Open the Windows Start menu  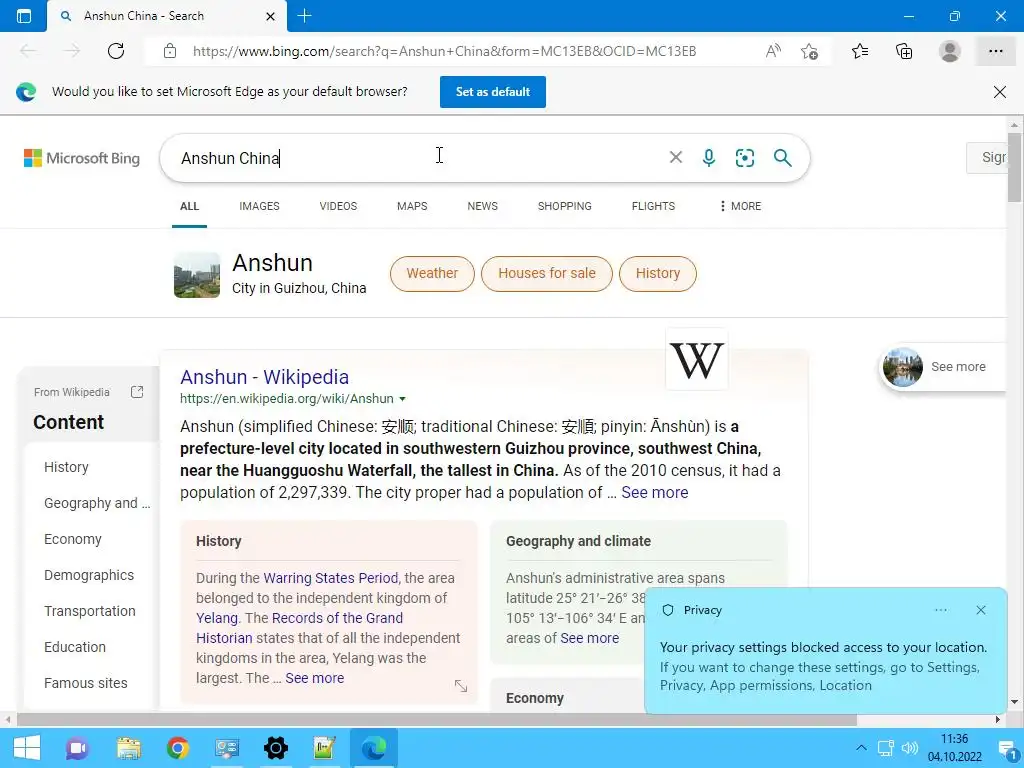27,748
